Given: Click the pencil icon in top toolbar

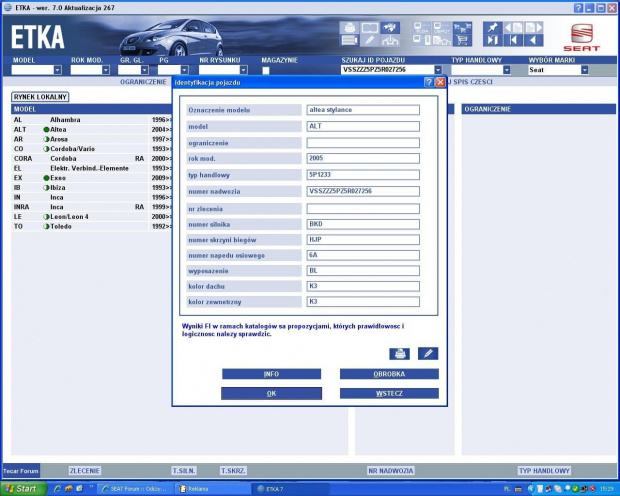Looking at the screenshot, I should click(370, 40).
